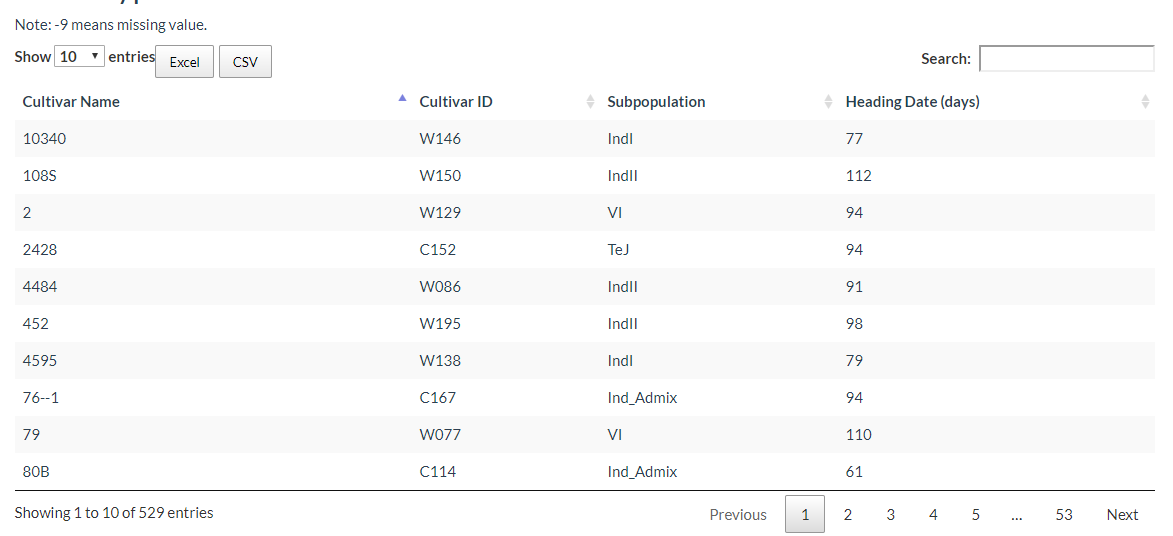Open the Show entries count dropdown
The height and width of the screenshot is (536, 1173).
click(x=79, y=56)
